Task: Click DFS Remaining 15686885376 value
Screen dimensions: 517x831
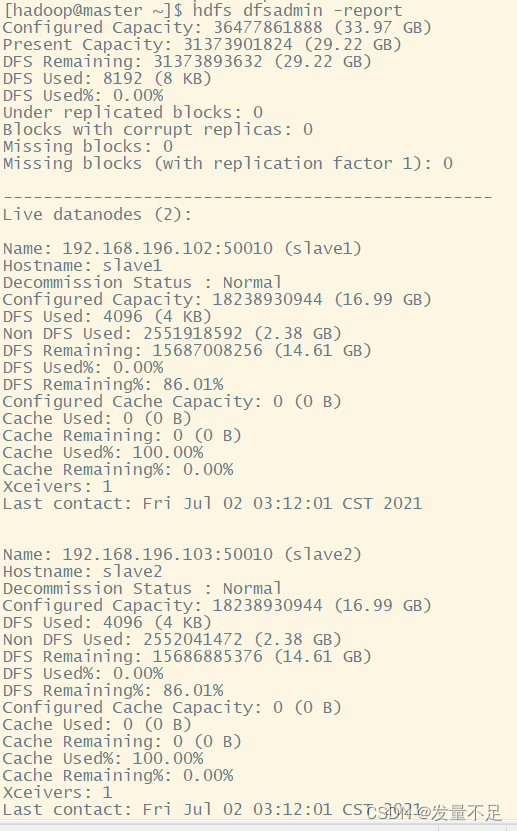Action: pyautogui.click(x=208, y=656)
